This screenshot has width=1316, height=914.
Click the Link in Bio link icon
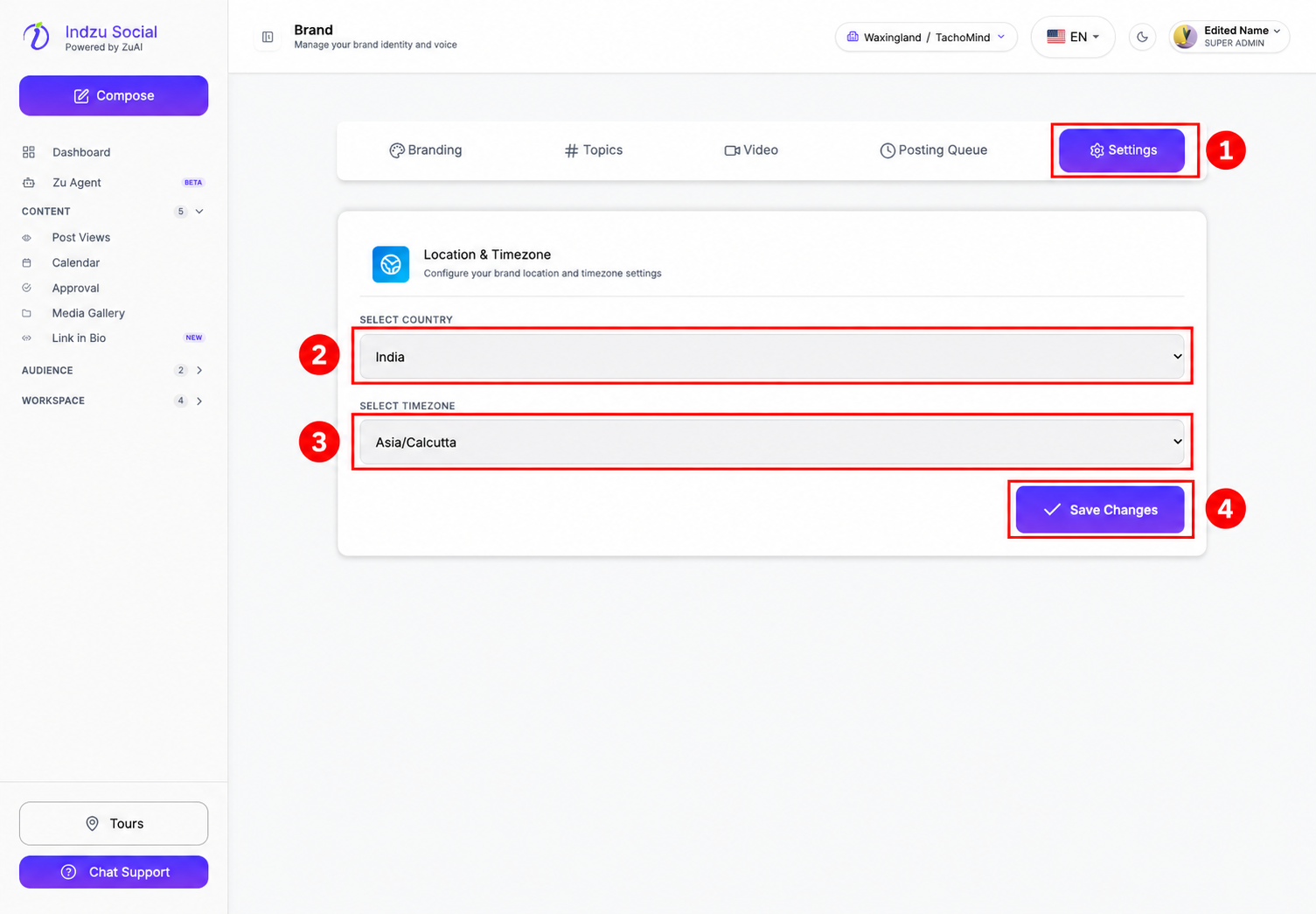[26, 338]
